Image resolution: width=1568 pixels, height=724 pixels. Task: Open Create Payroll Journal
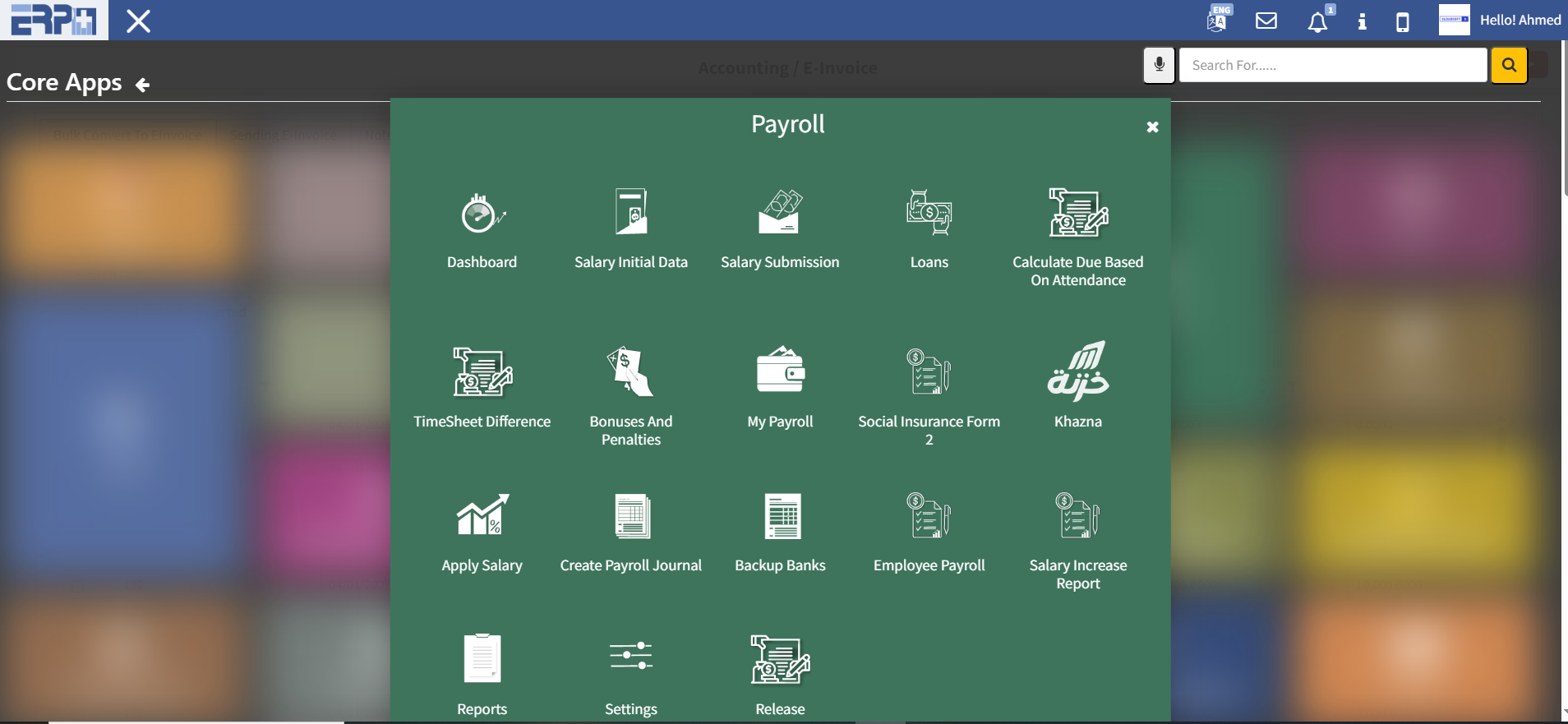pyautogui.click(x=630, y=516)
